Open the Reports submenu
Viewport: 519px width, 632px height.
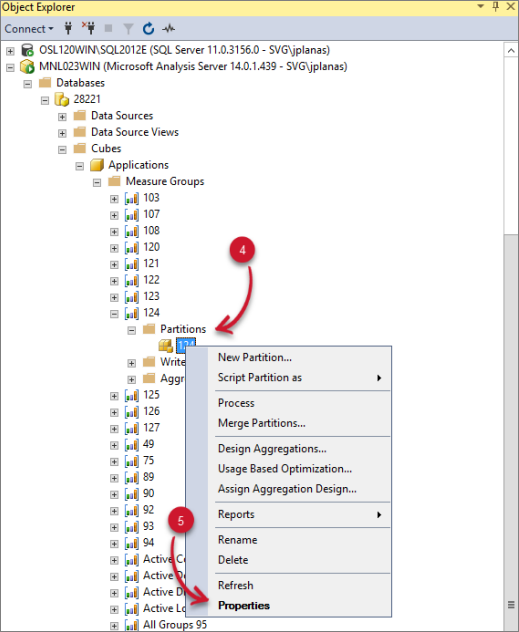pos(299,514)
